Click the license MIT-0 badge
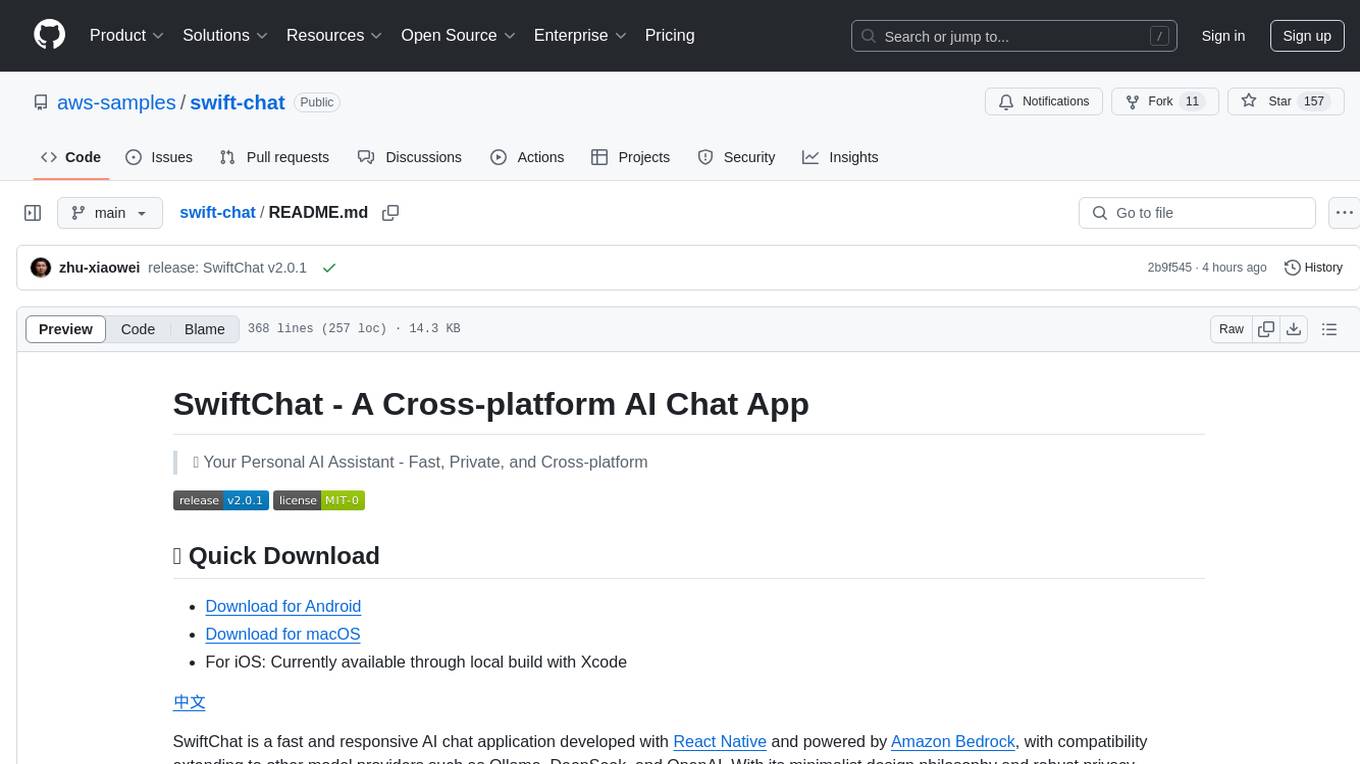1360x764 pixels. pyautogui.click(x=319, y=500)
